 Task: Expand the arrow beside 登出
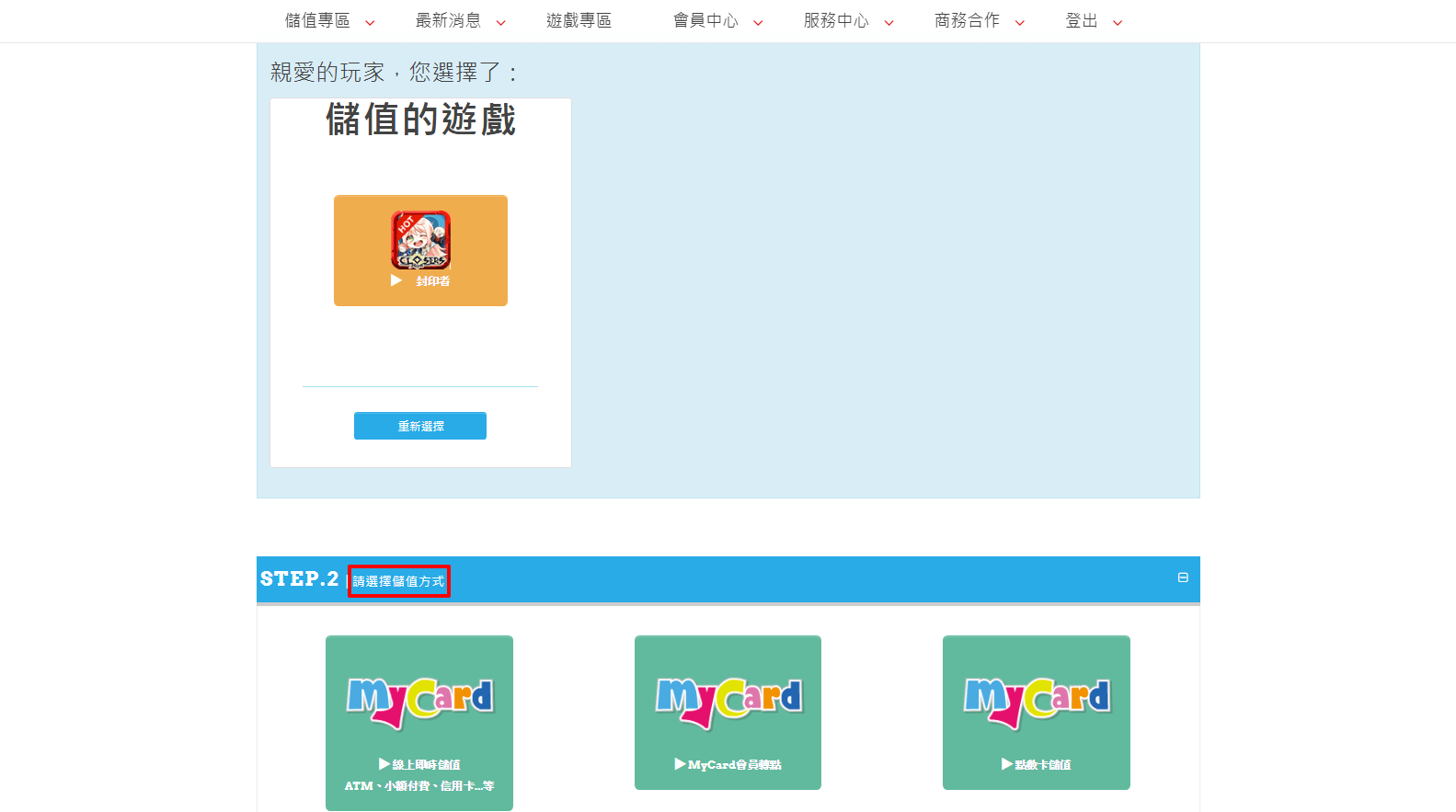pyautogui.click(x=1118, y=23)
